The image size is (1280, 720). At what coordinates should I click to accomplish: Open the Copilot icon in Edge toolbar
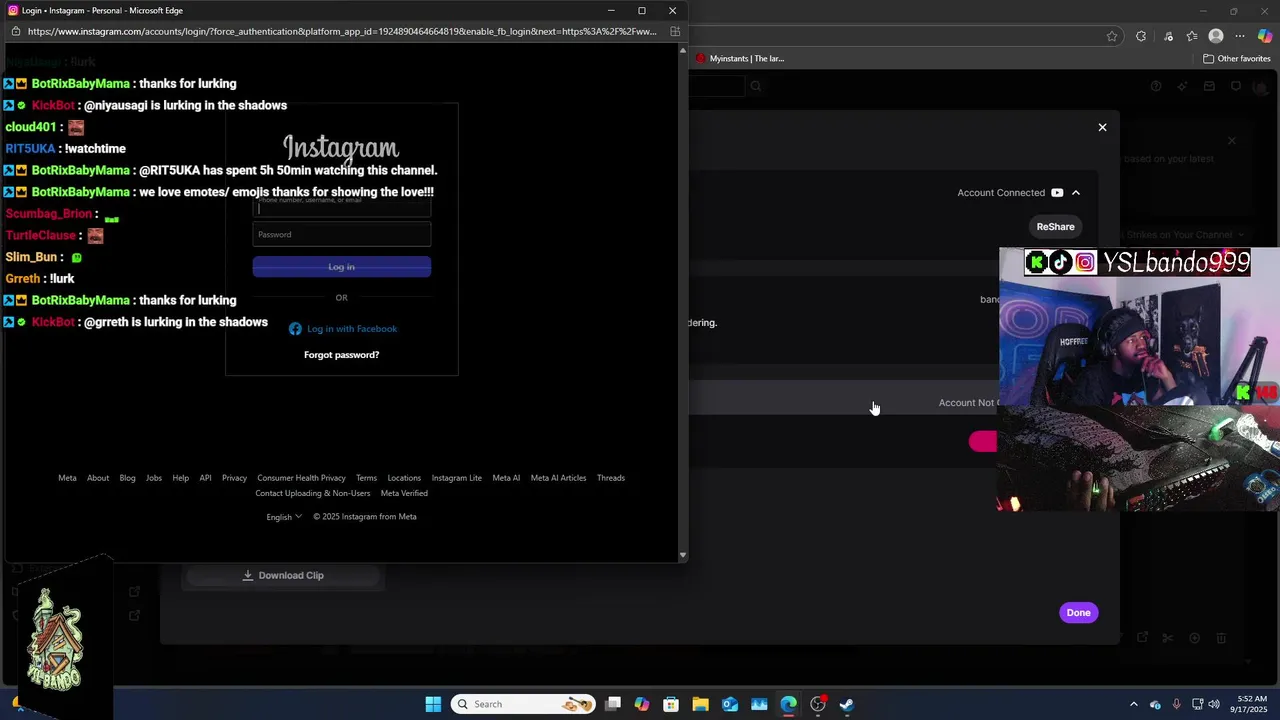(x=1265, y=36)
